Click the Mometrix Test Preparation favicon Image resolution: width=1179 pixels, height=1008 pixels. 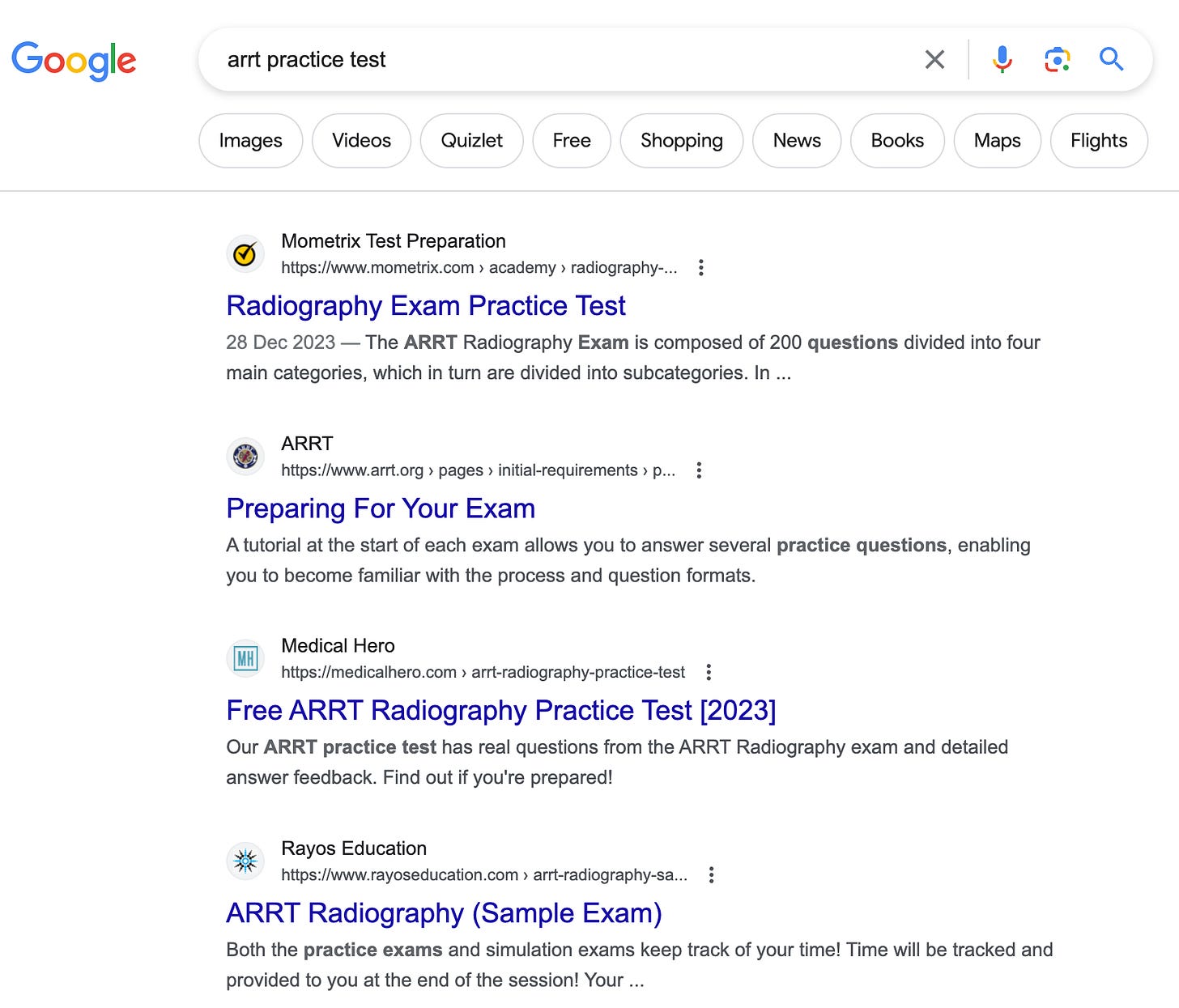(x=245, y=254)
